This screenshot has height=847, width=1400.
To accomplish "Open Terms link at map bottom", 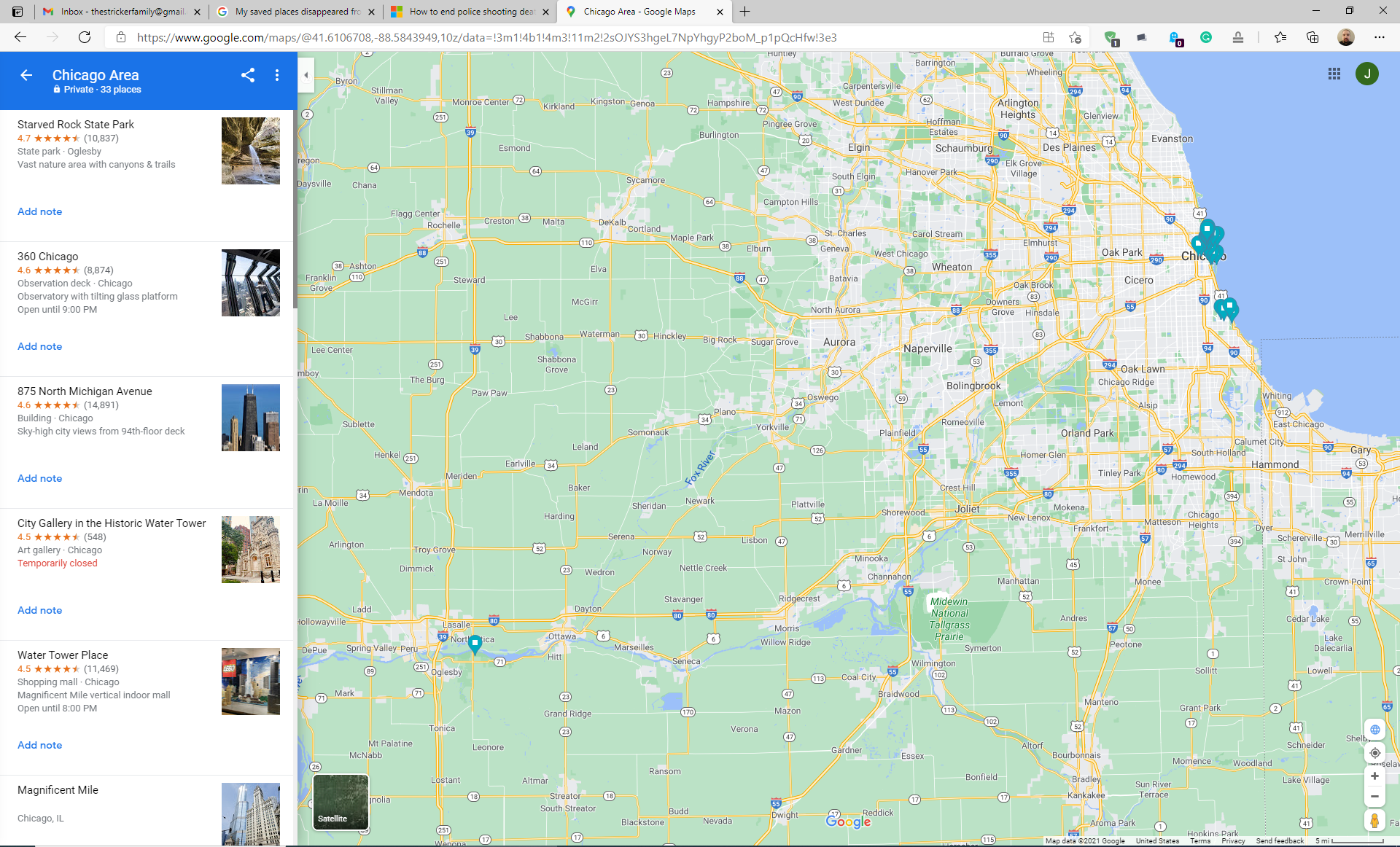I will coord(1200,841).
